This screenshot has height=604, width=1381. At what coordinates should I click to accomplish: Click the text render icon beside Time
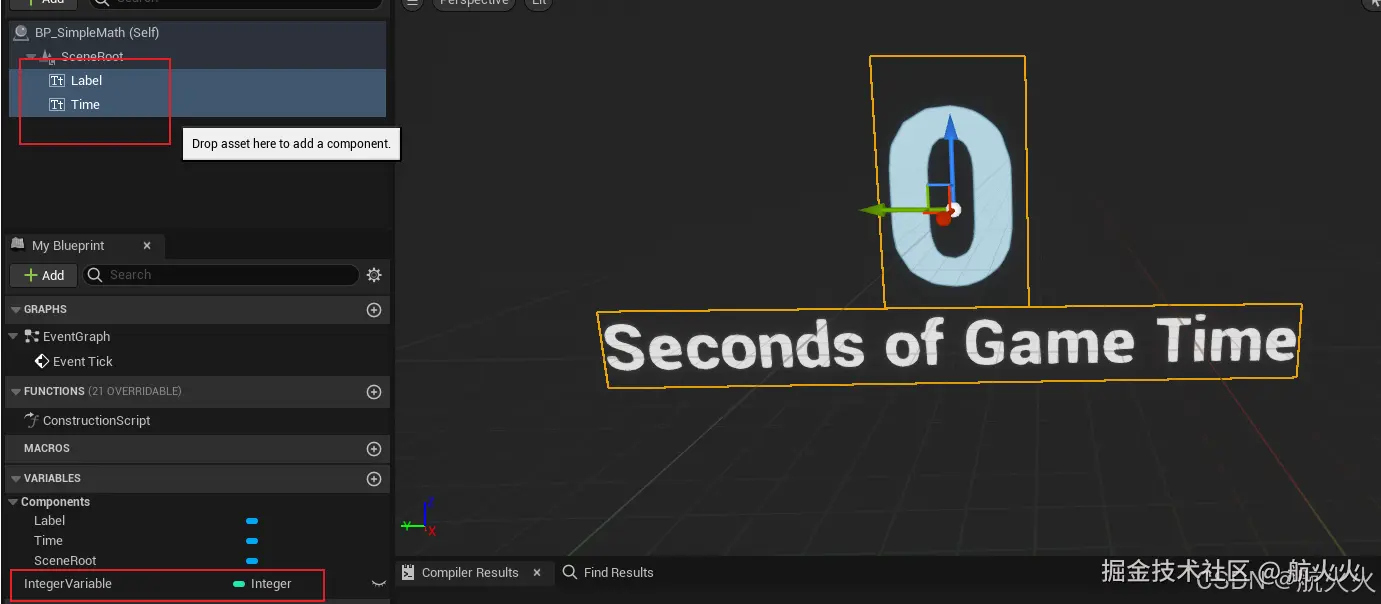tap(57, 104)
